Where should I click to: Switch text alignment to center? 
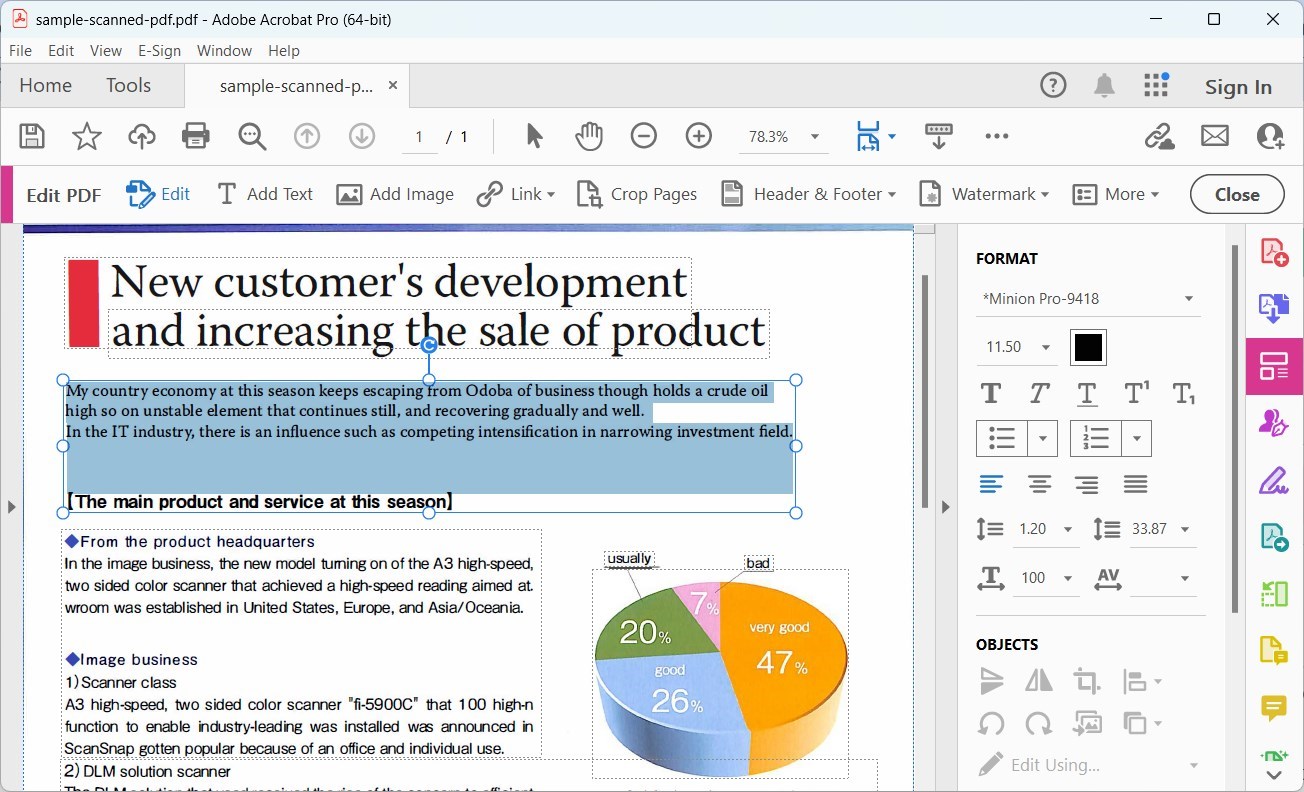pyautogui.click(x=1039, y=484)
